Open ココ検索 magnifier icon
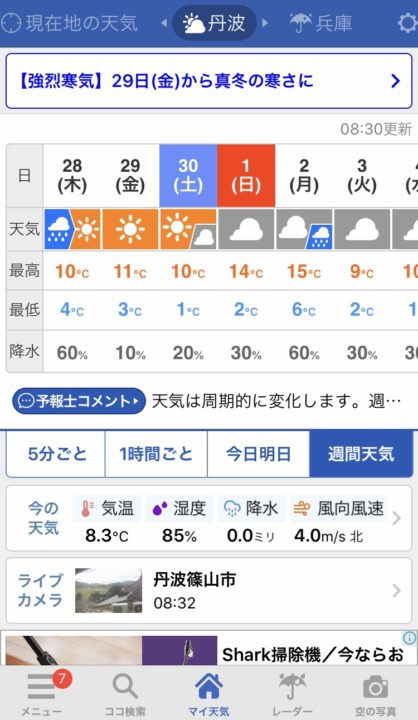Screen dimensions: 418x720 point(124,686)
